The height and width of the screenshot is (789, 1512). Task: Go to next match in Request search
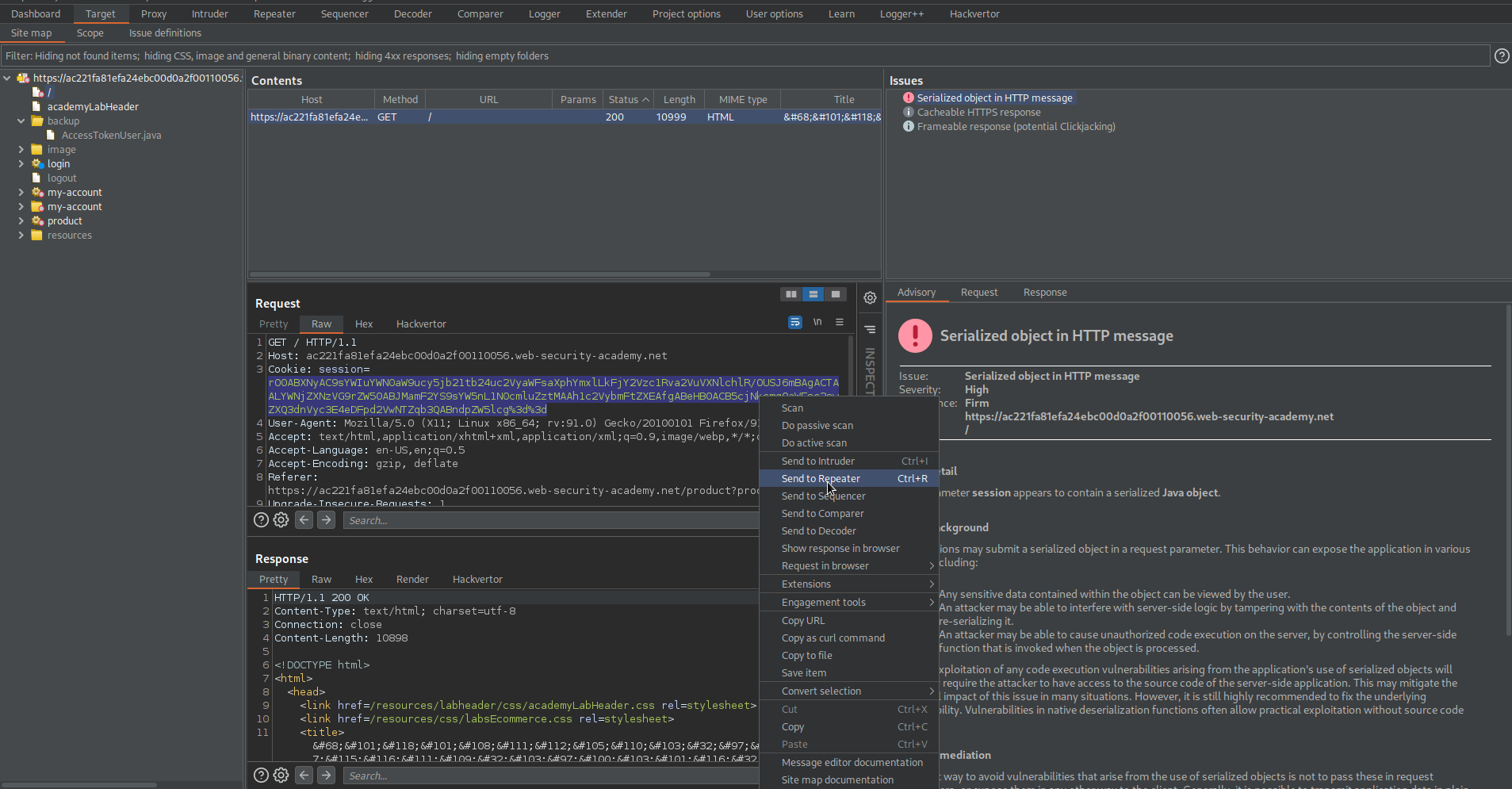pyautogui.click(x=326, y=520)
